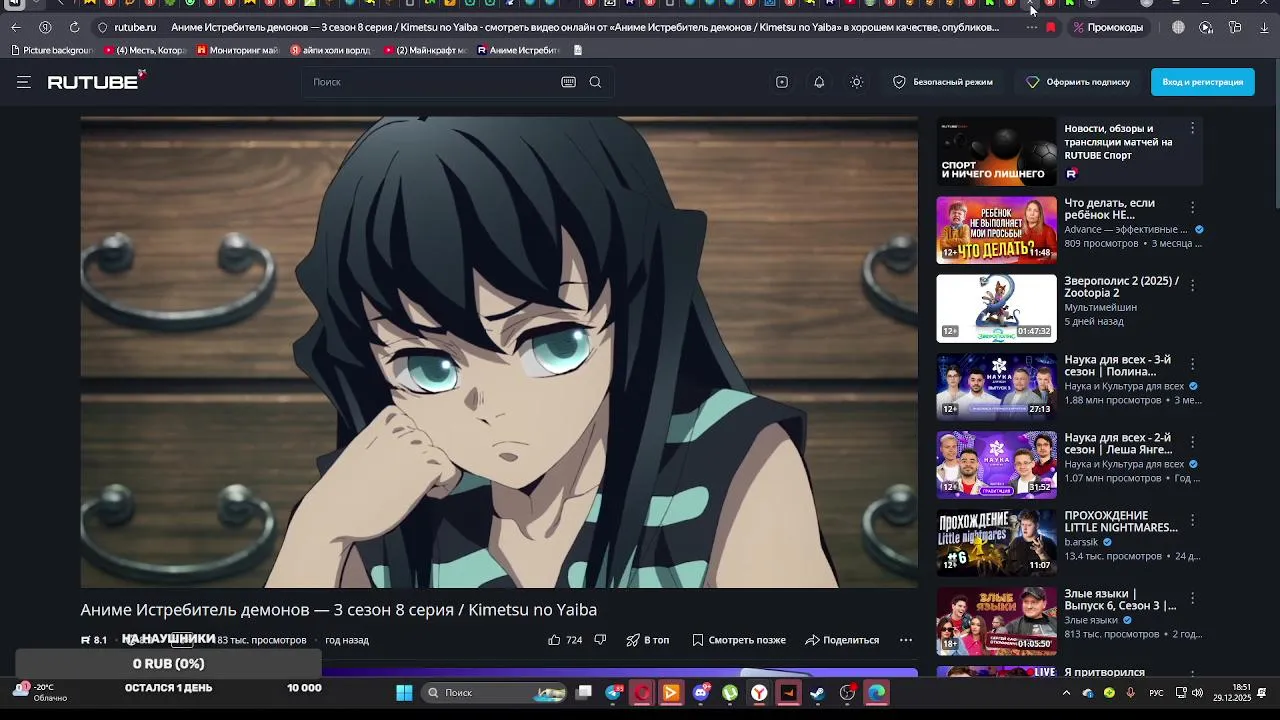Open Наука для всех thumbnail with 31:52 duration

coord(996,464)
